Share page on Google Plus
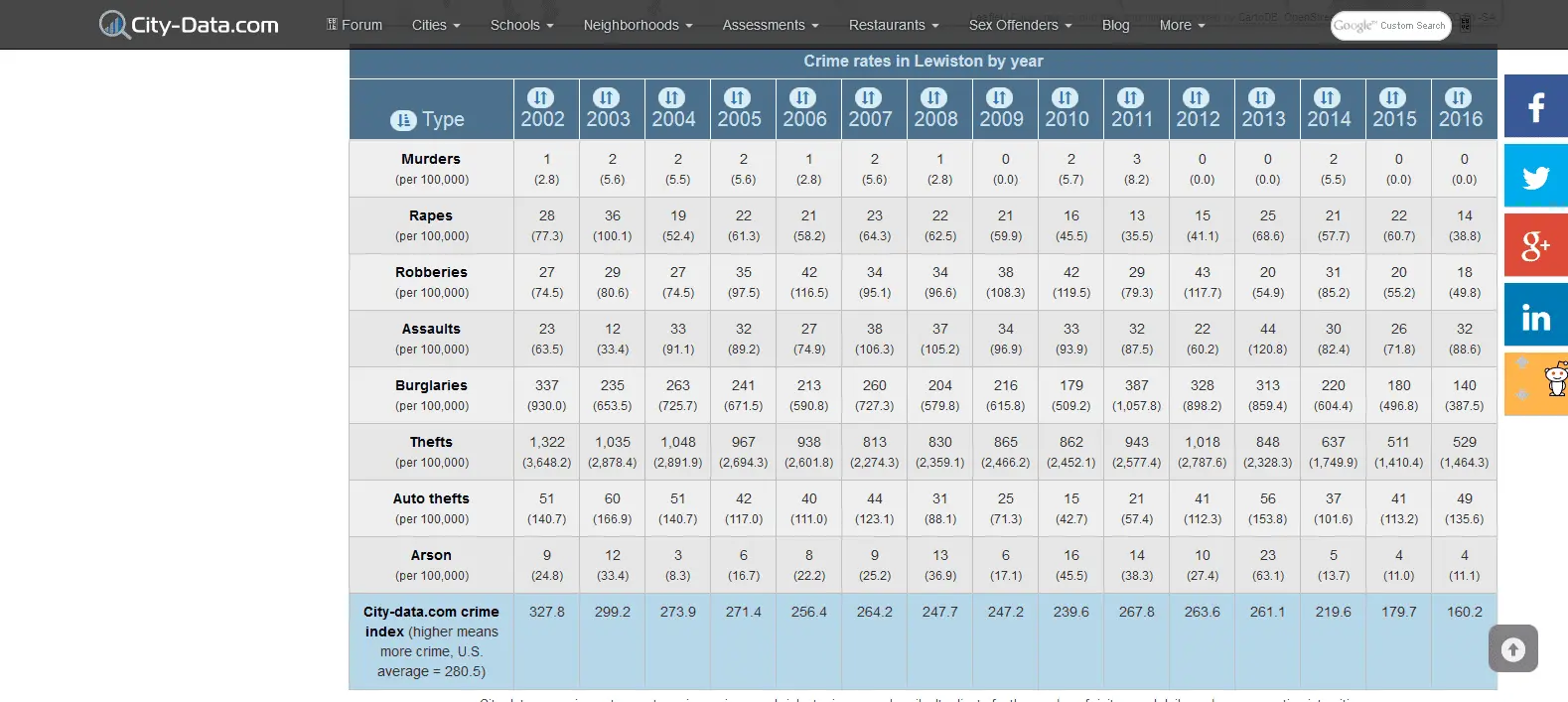The height and width of the screenshot is (702, 1568). point(1535,245)
